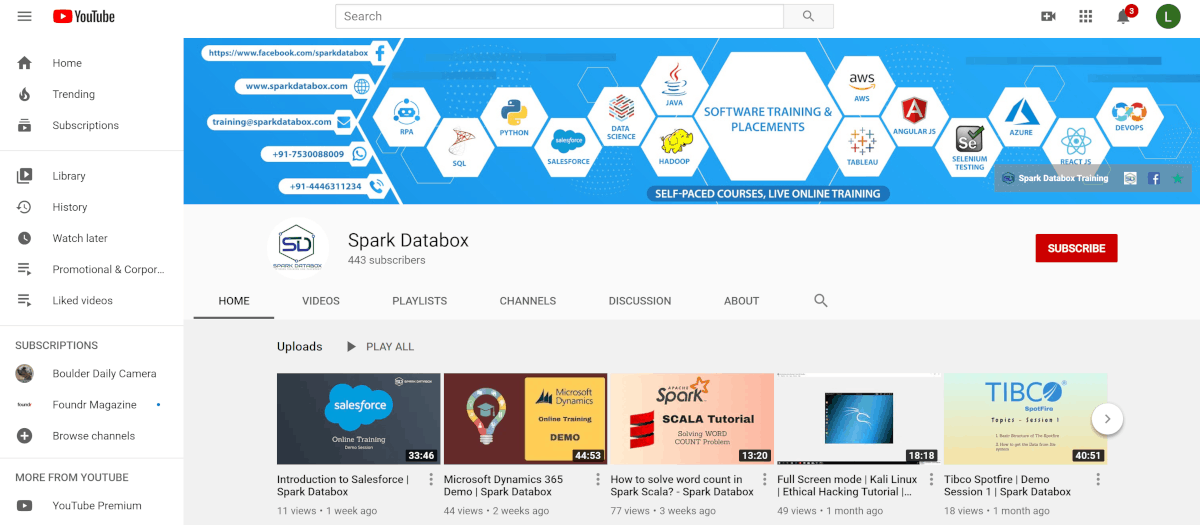This screenshot has height=525, width=1200.
Task: Click the Subscriptions sidebar icon
Action: tap(25, 125)
